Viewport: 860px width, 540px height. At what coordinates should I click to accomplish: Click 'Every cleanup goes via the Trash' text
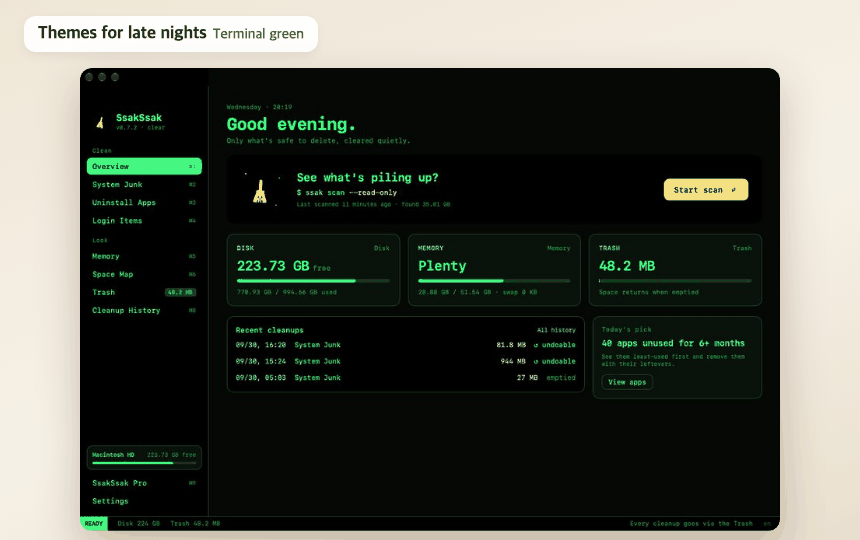pyautogui.click(x=691, y=524)
